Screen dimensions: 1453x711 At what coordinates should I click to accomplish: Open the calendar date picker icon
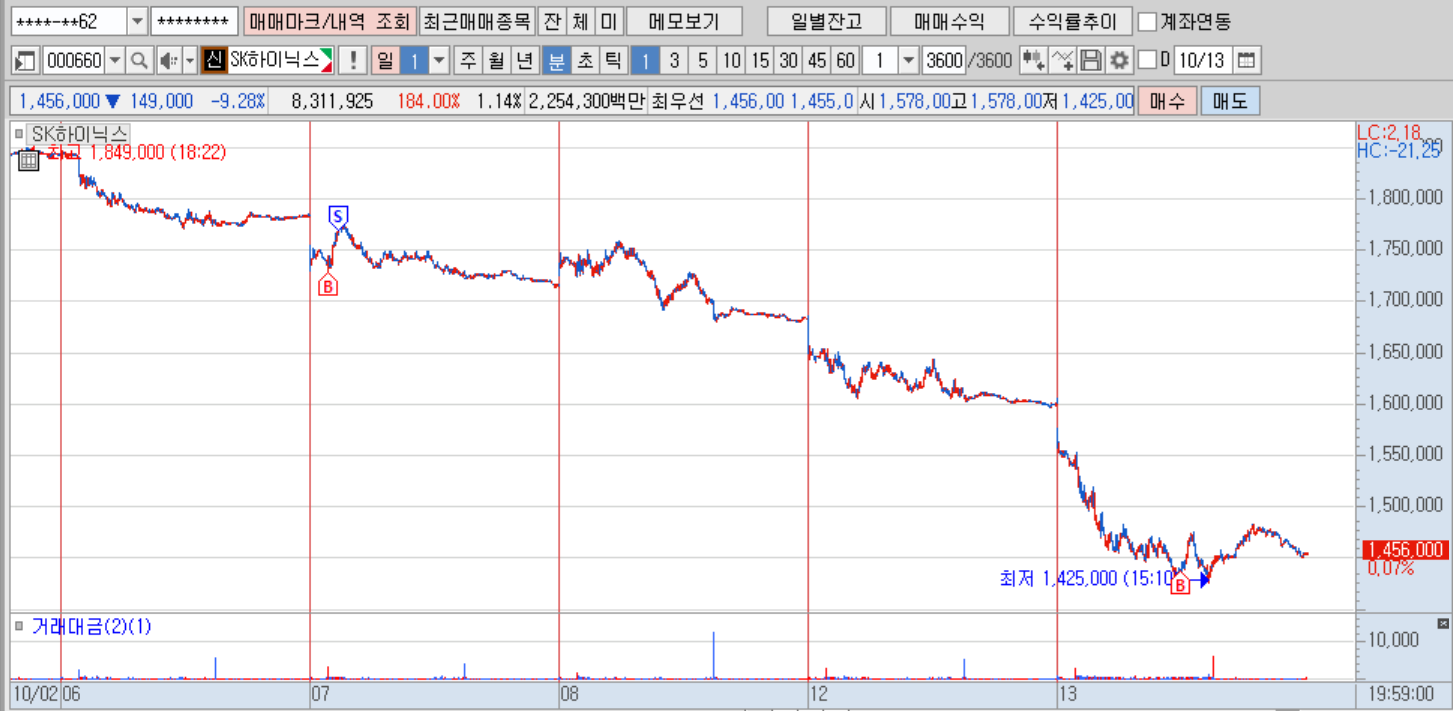(1245, 60)
